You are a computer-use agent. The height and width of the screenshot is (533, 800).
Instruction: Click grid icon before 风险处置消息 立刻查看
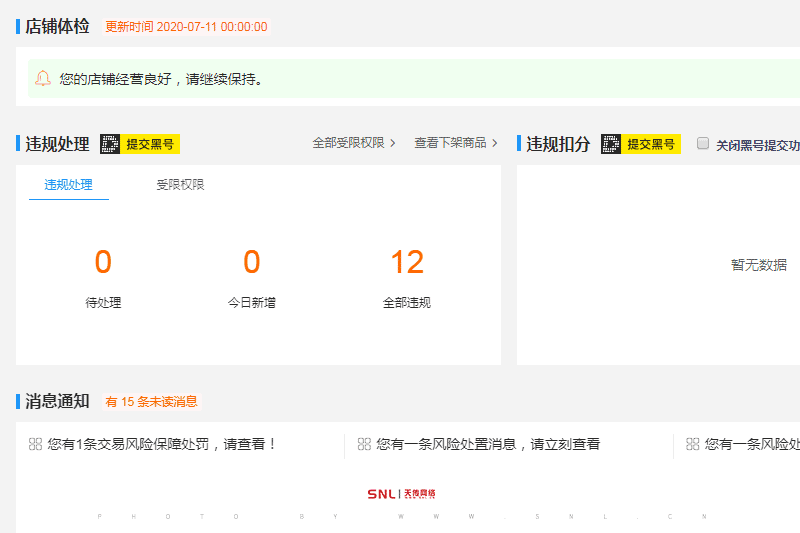pos(364,444)
